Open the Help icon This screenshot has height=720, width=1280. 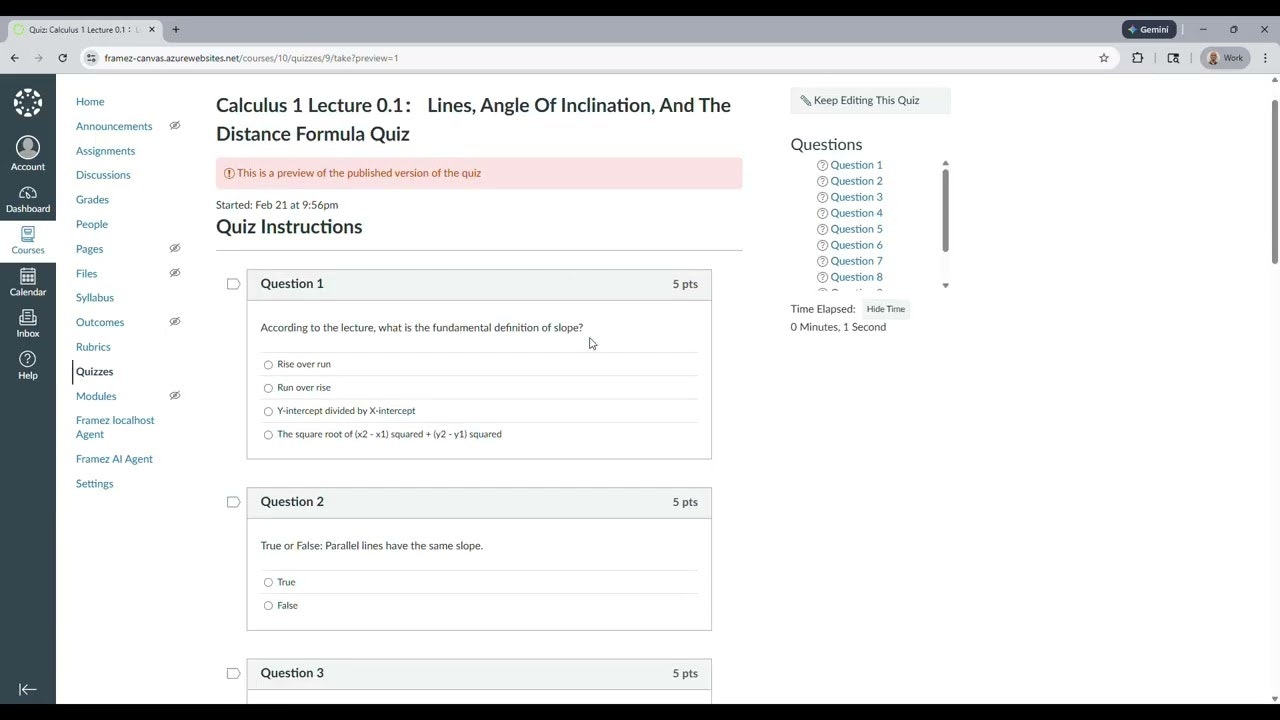(28, 365)
